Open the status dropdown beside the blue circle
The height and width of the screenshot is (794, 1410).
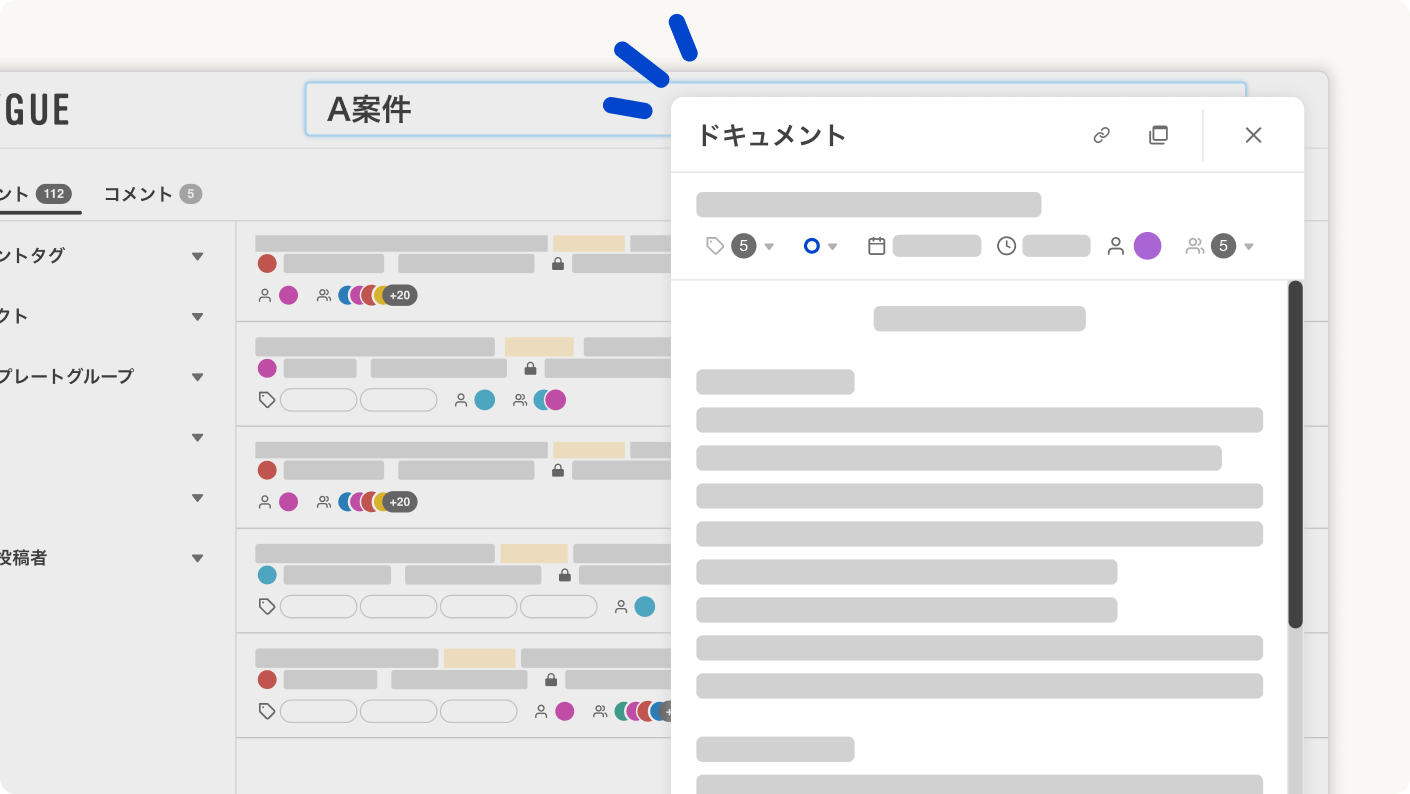tap(833, 246)
